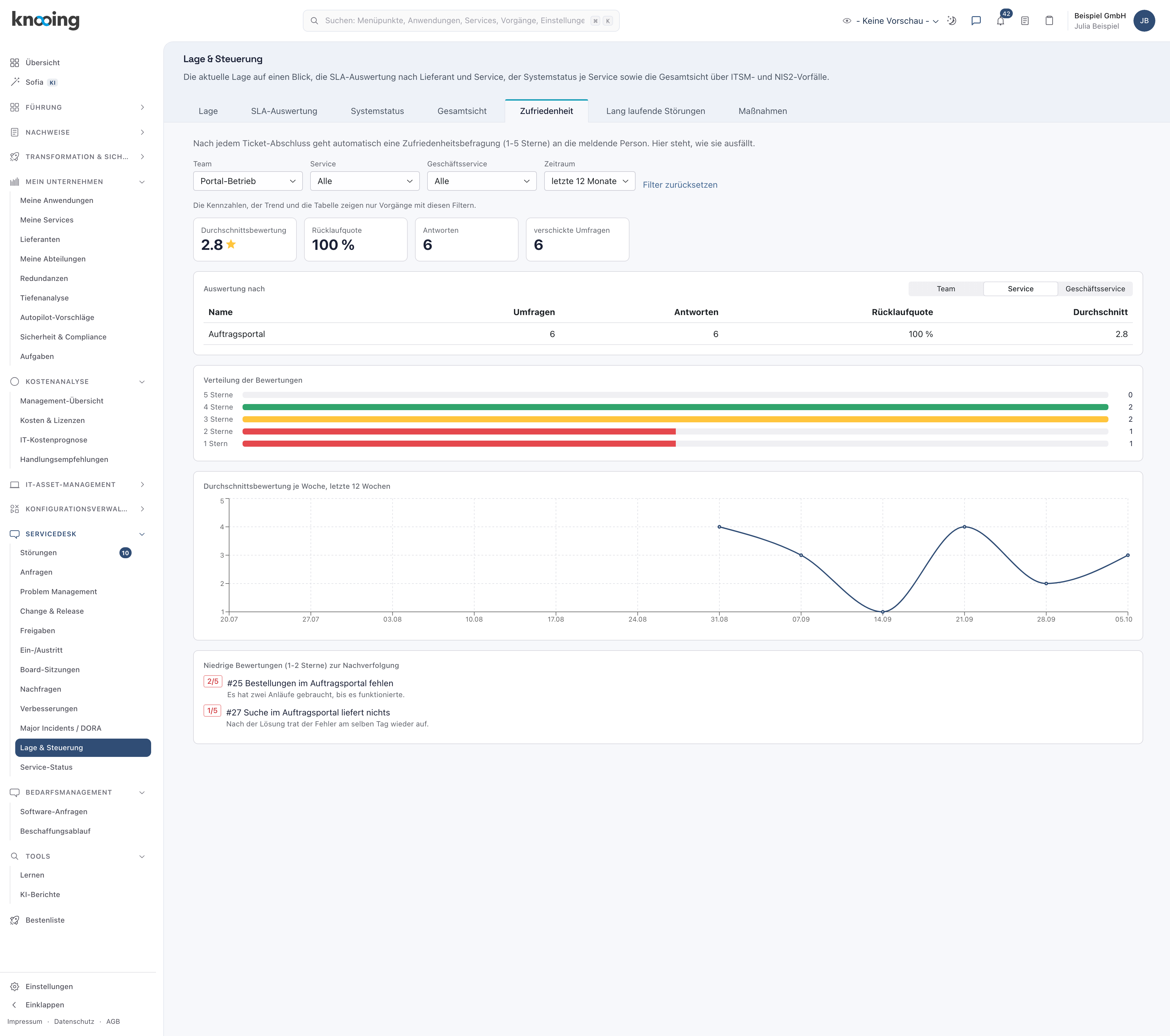Open the chat messages icon
Viewport: 1170px width, 1036px height.
(977, 21)
